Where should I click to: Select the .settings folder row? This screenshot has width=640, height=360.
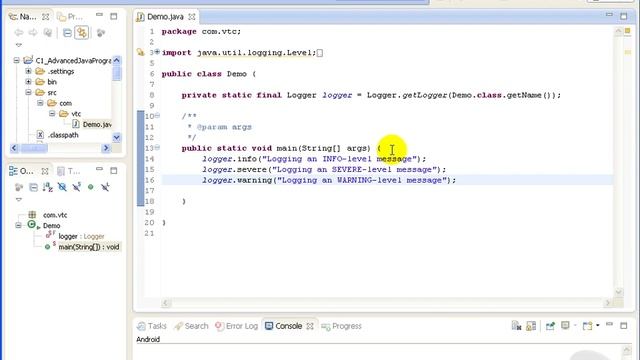point(55,71)
